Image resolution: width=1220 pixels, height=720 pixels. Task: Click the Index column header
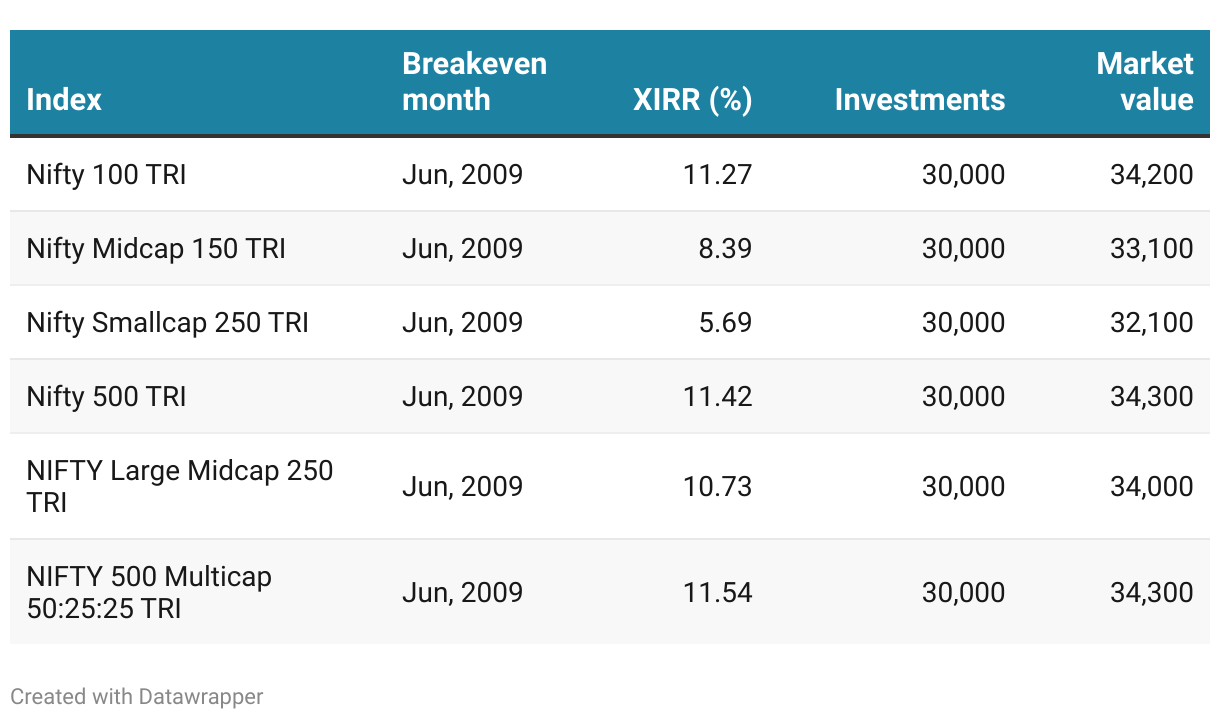coord(64,100)
